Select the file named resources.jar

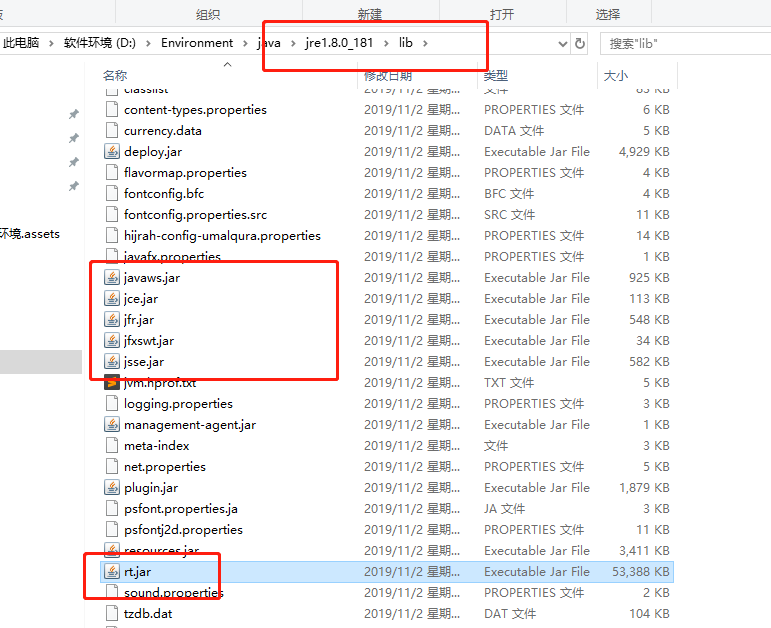161,551
